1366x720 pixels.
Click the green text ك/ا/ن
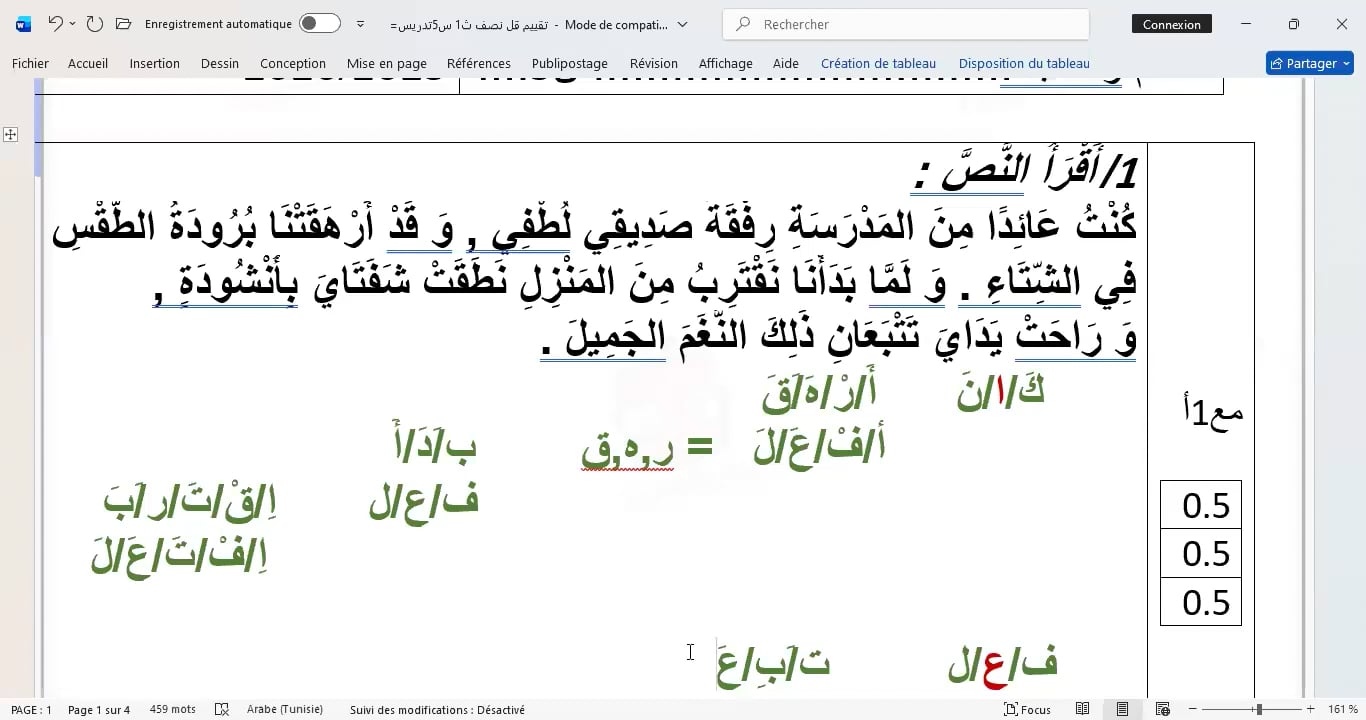click(x=1001, y=392)
